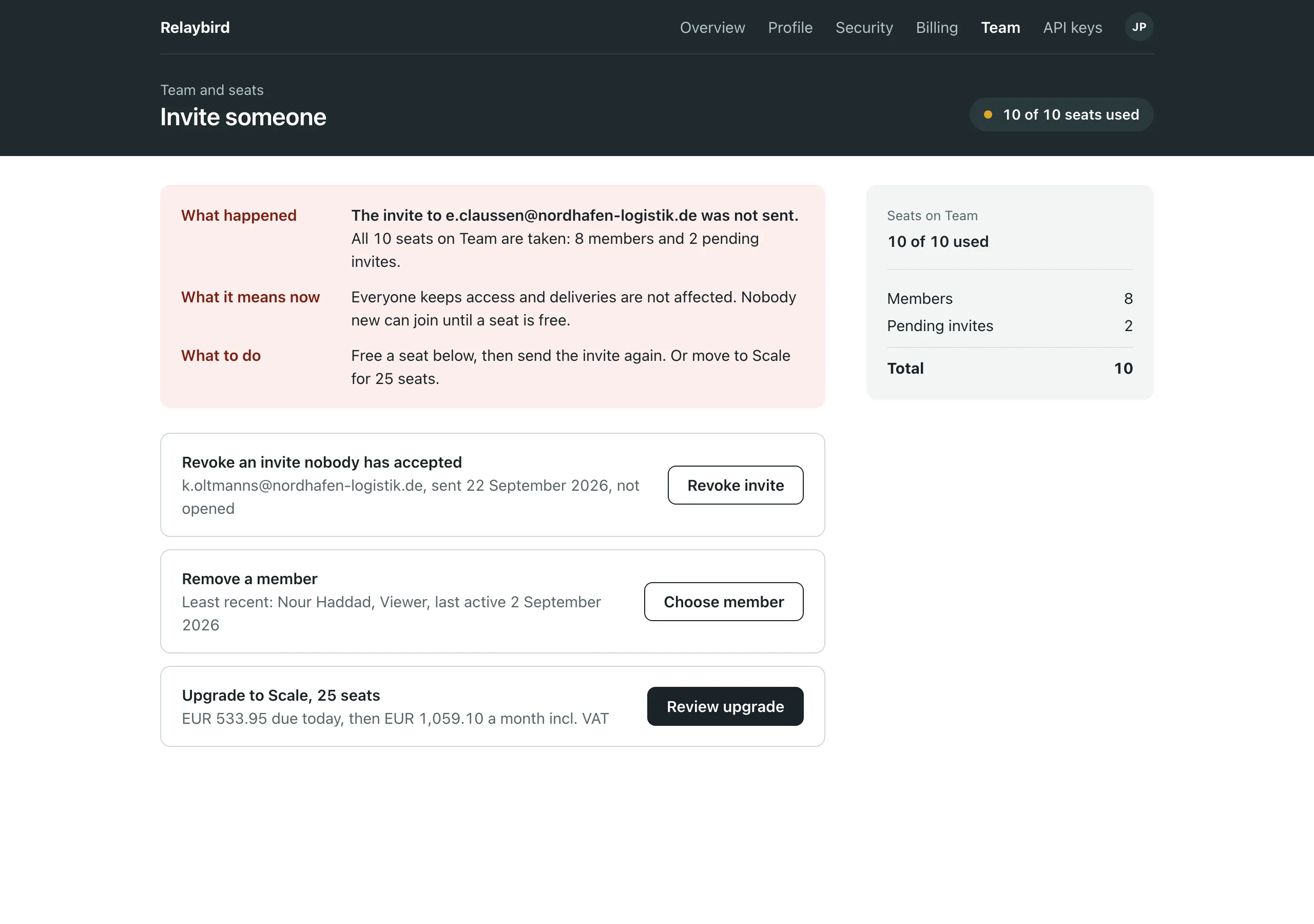Click the Members row count 8

(1128, 299)
